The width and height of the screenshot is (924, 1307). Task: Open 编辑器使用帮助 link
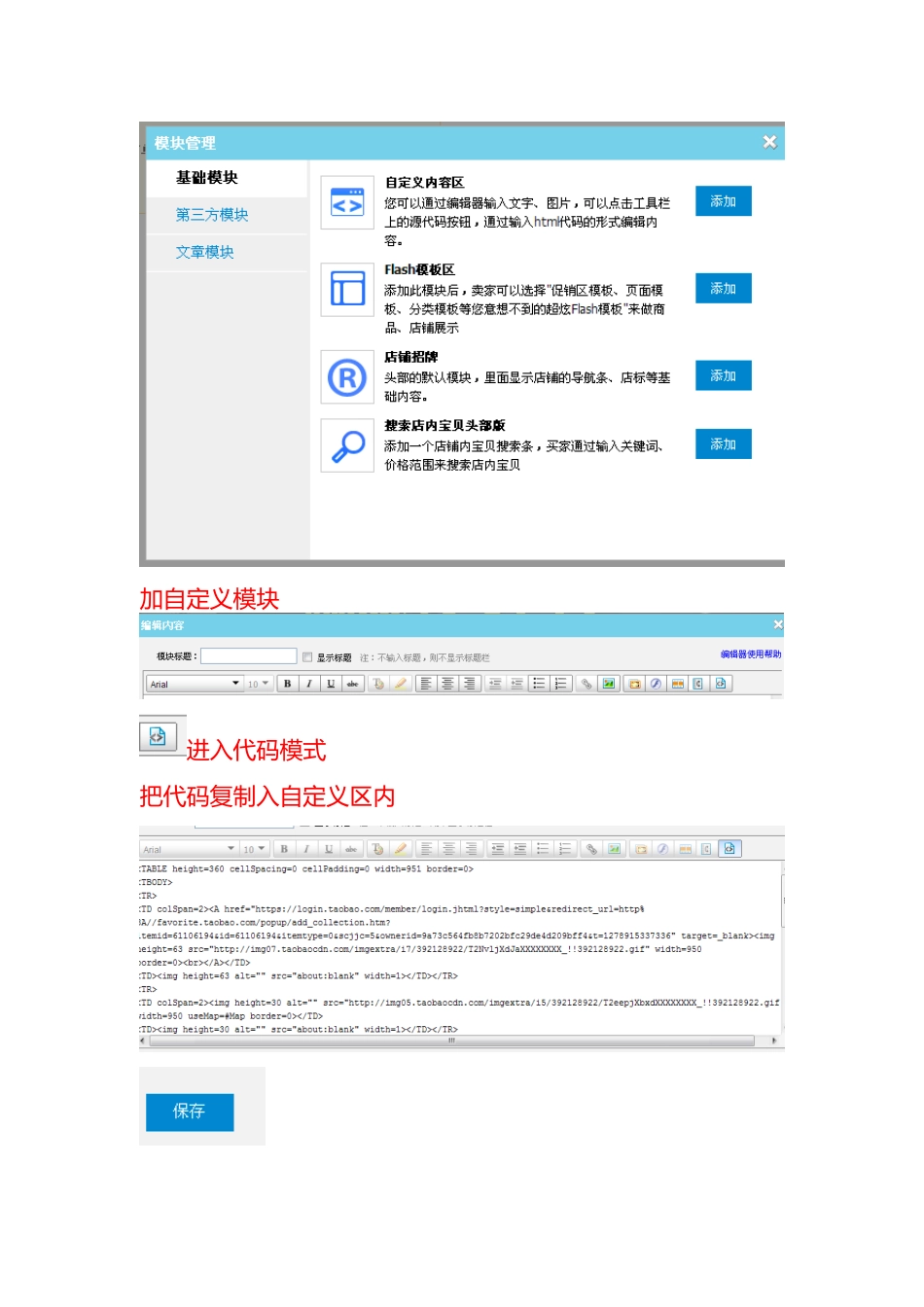pos(750,654)
